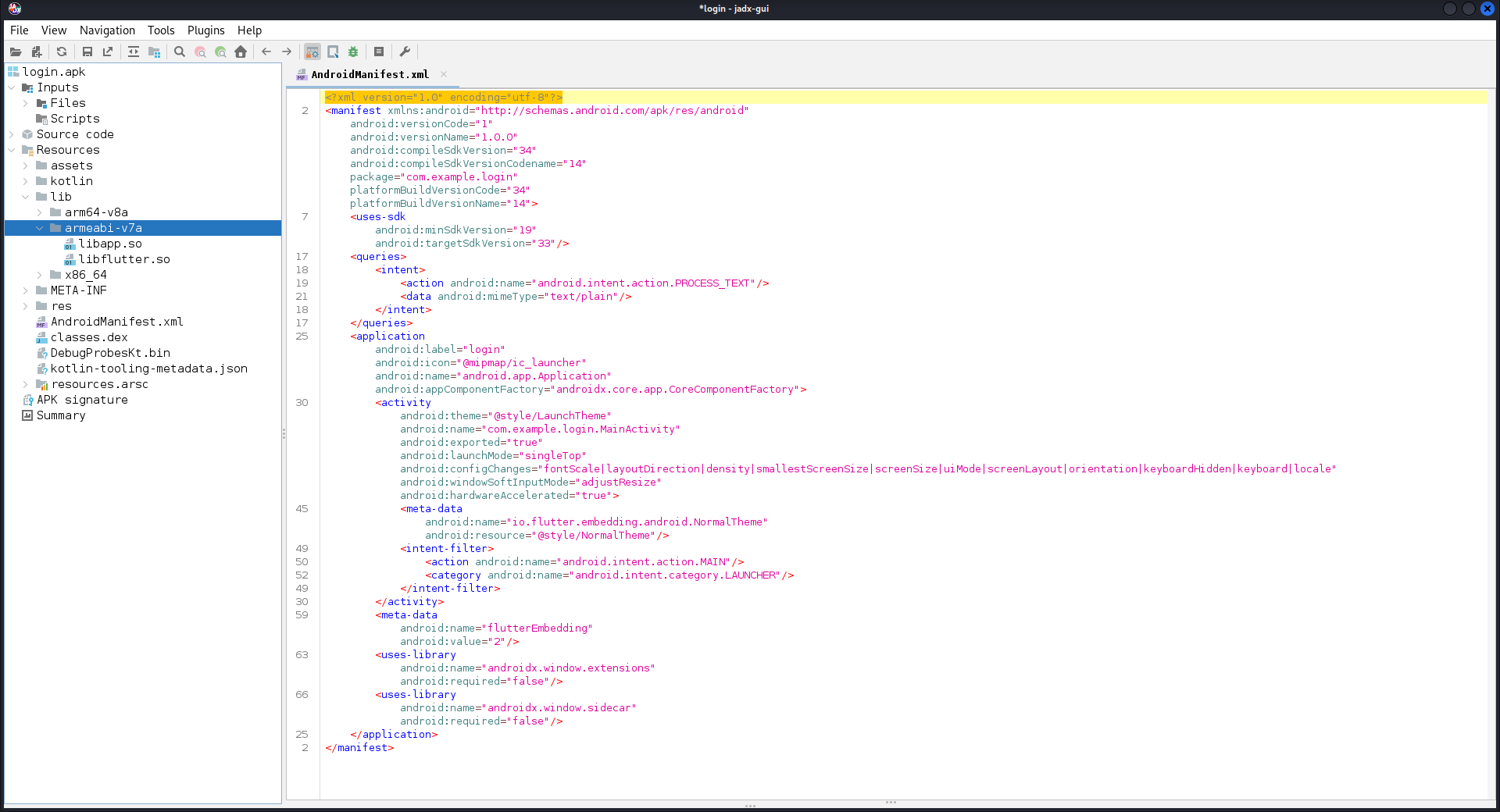
Task: Expand the Source code tree node
Action: [x=12, y=134]
